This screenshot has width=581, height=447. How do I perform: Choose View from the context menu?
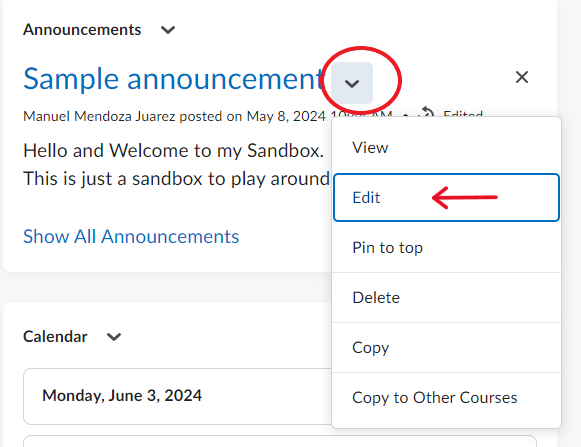(446, 148)
